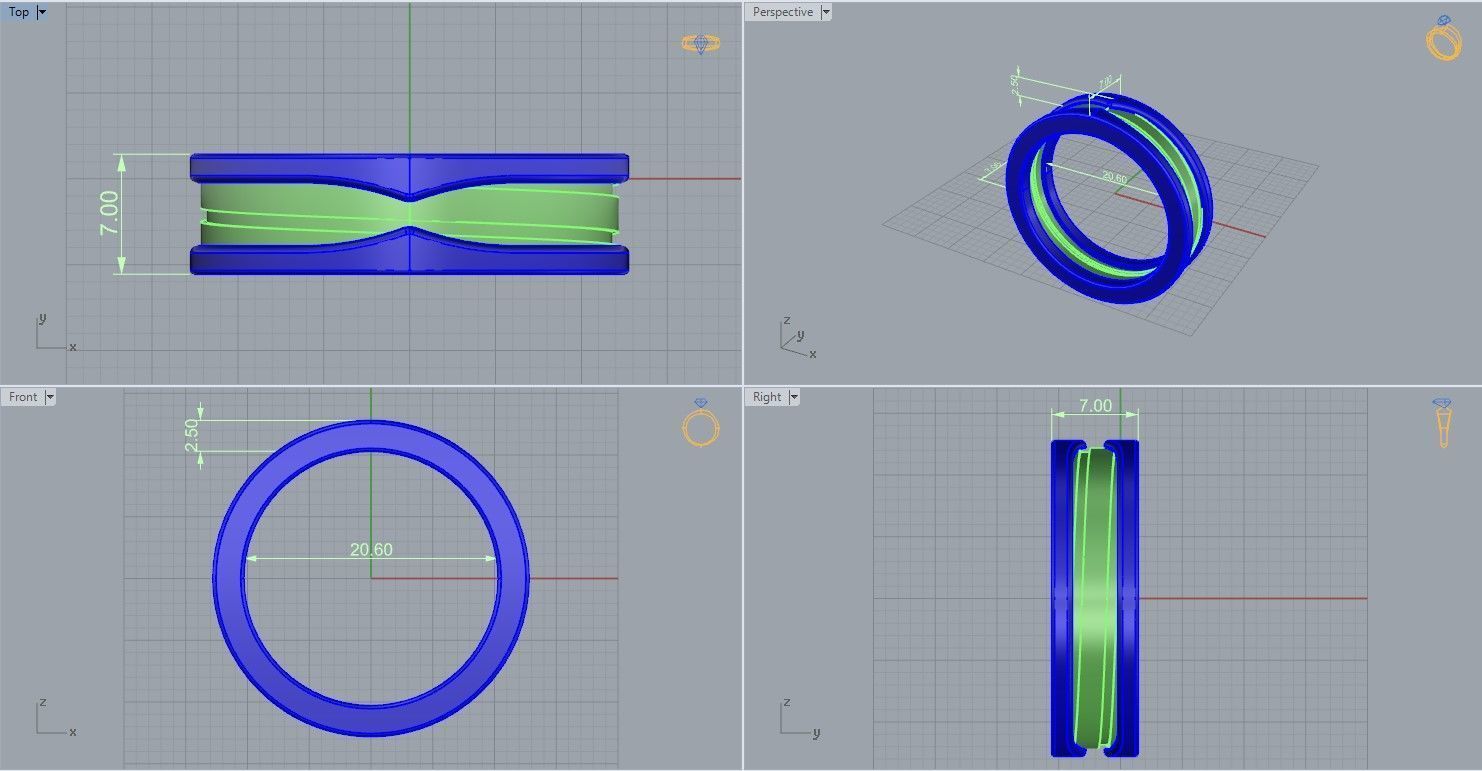Select the Front viewport title label
Screen dimensions: 1482x771
pos(23,397)
